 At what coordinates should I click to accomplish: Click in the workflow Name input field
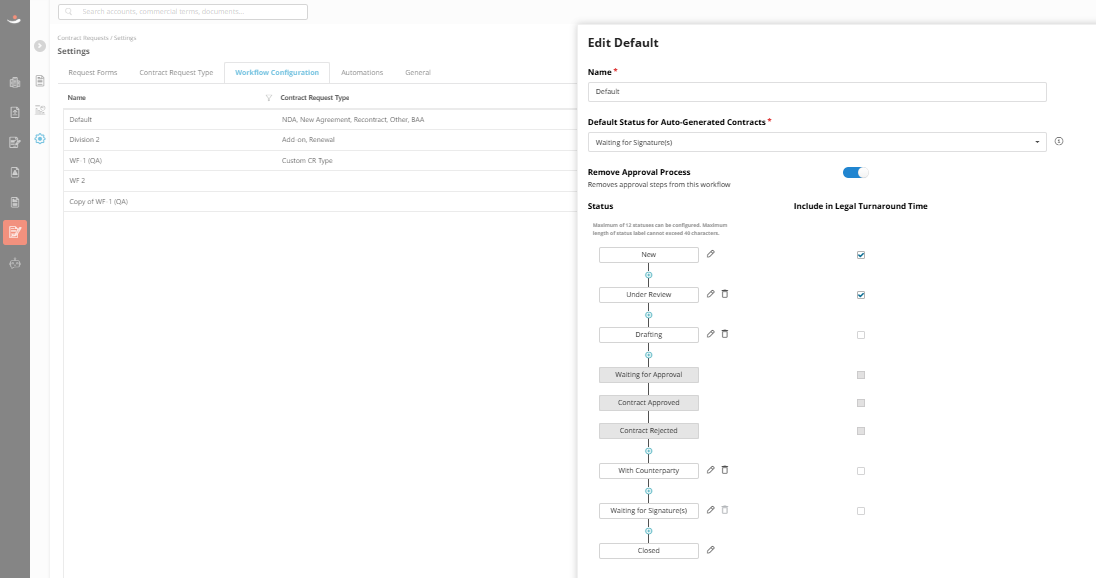click(x=816, y=92)
